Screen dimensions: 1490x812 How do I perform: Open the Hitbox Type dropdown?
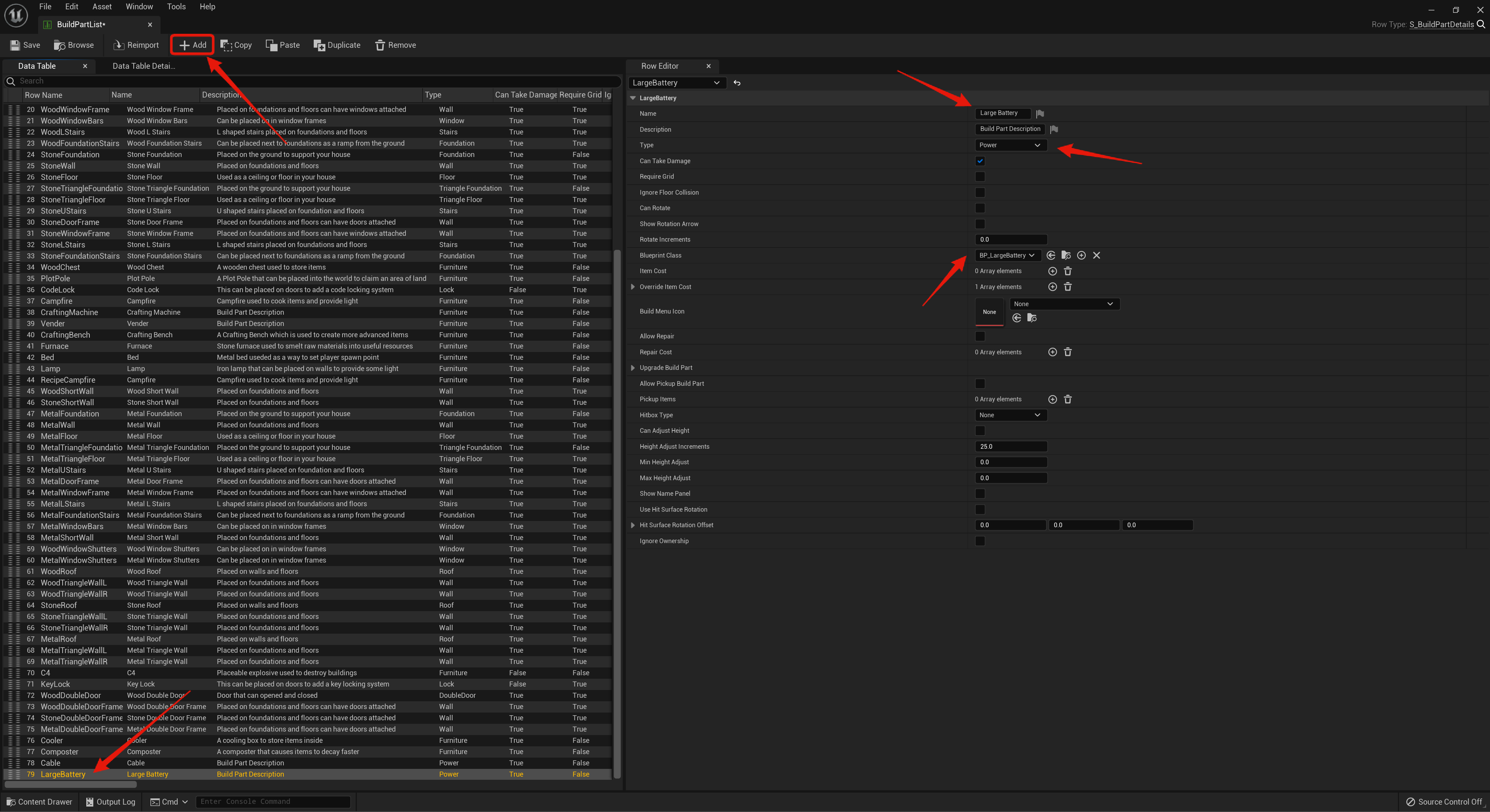click(1010, 415)
